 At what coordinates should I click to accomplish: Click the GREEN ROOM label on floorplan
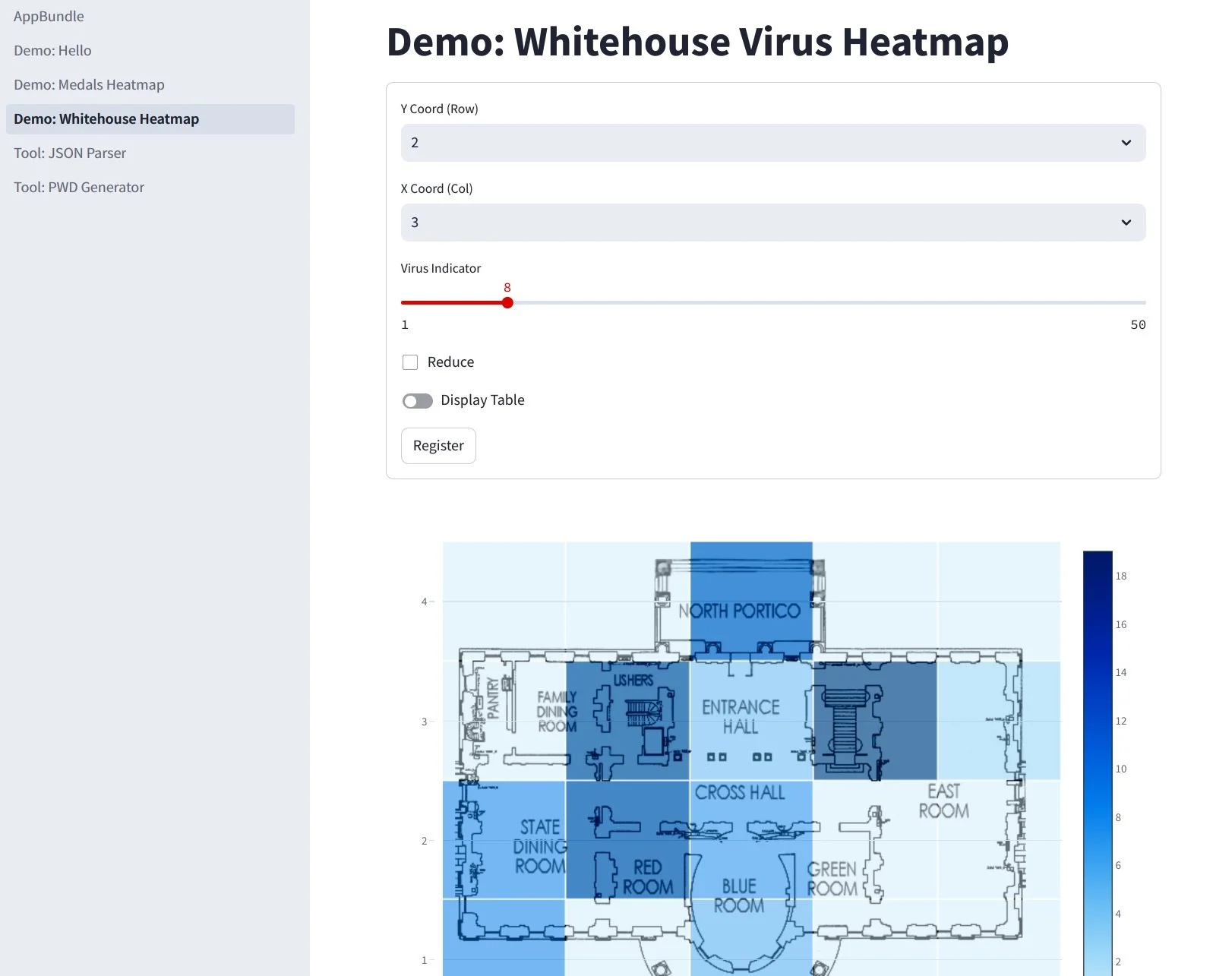tap(832, 879)
